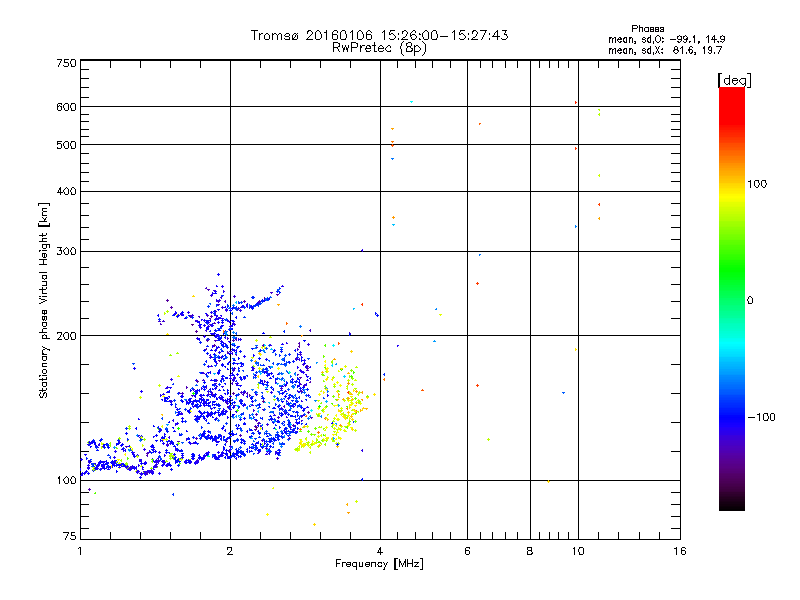Click the y-axis label 'Stationary phase Virtual Height [km]'
The height and width of the screenshot is (600, 800).
pyautogui.click(x=43, y=300)
